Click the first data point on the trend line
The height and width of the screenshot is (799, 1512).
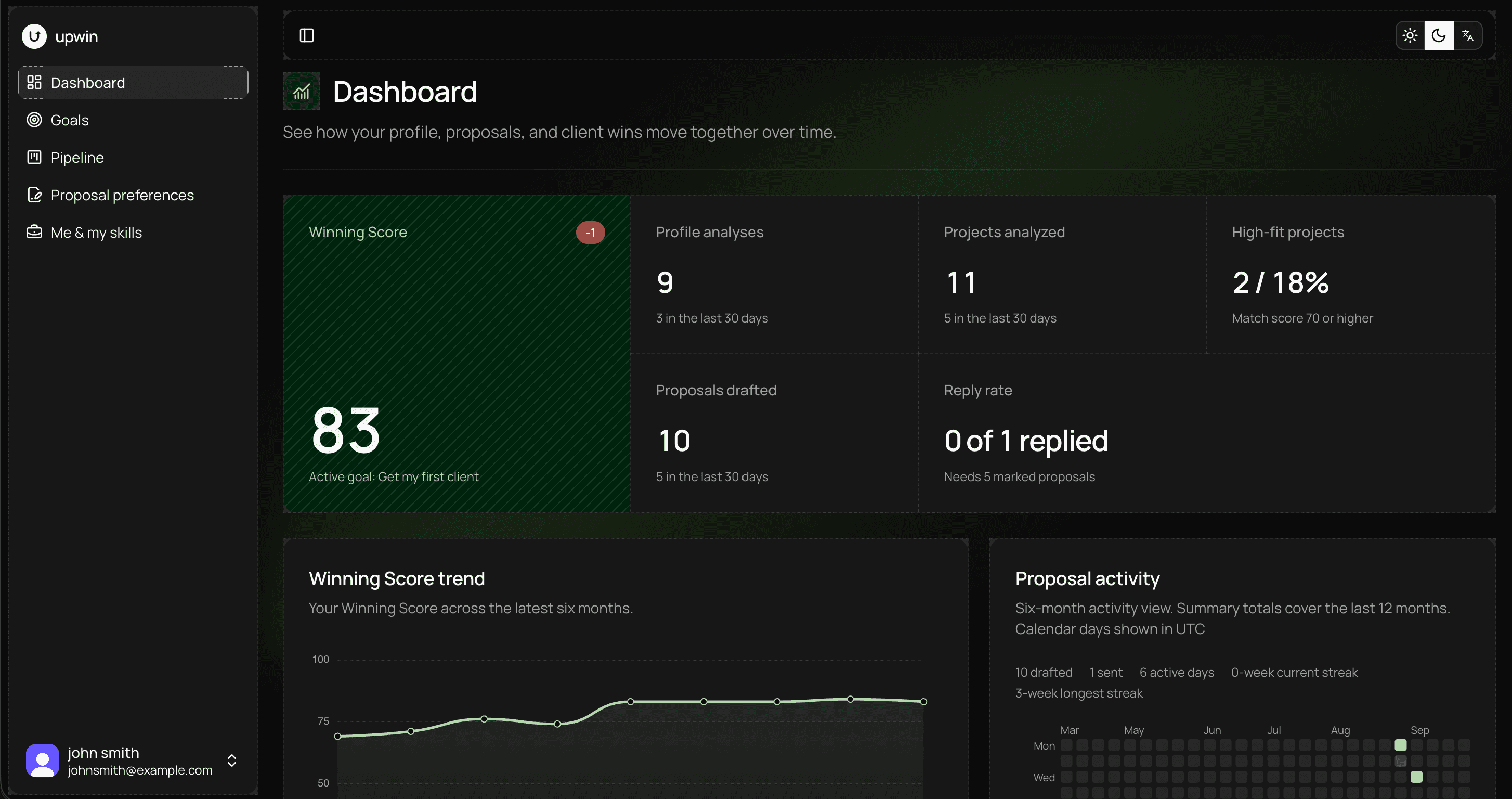337,736
